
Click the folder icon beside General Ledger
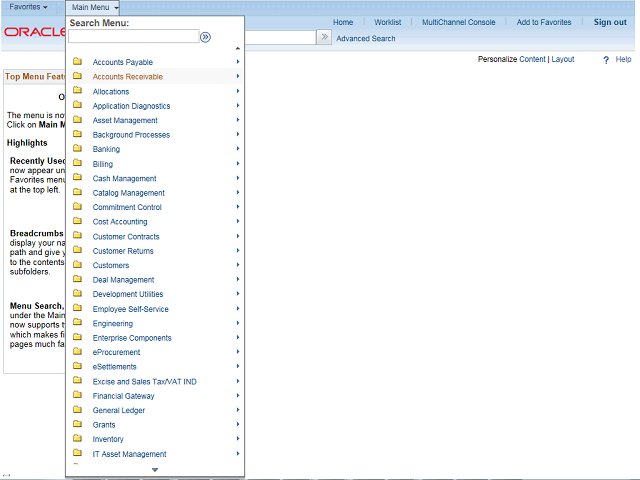[x=77, y=410]
